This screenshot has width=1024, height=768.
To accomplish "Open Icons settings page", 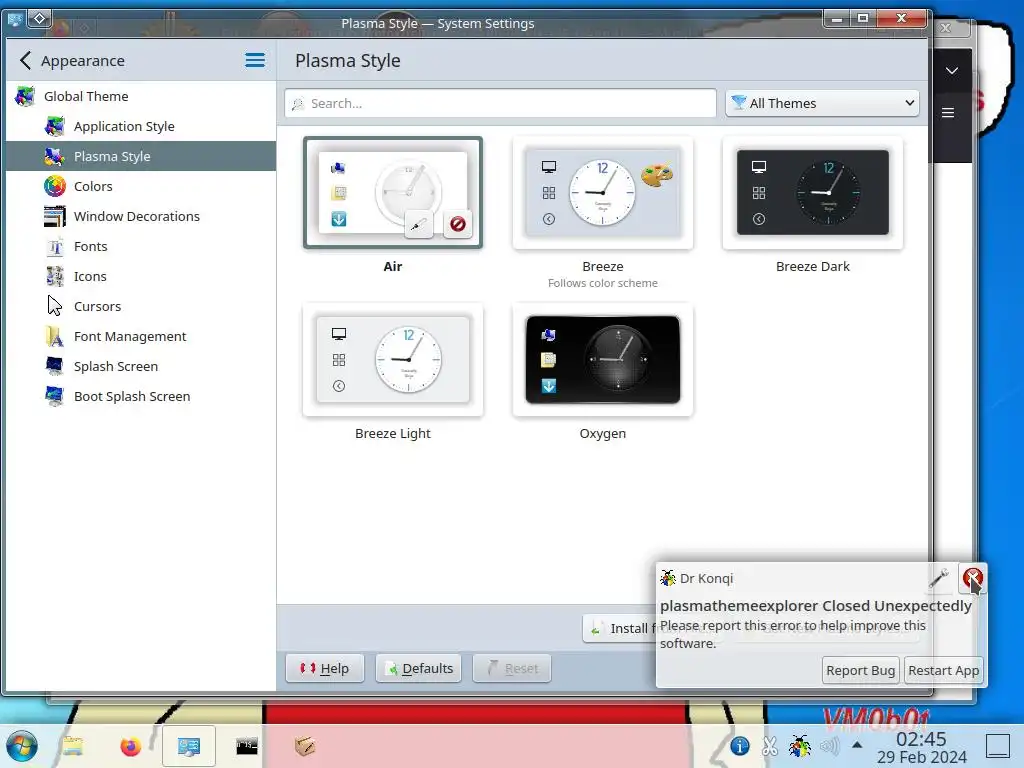I will pos(141,276).
